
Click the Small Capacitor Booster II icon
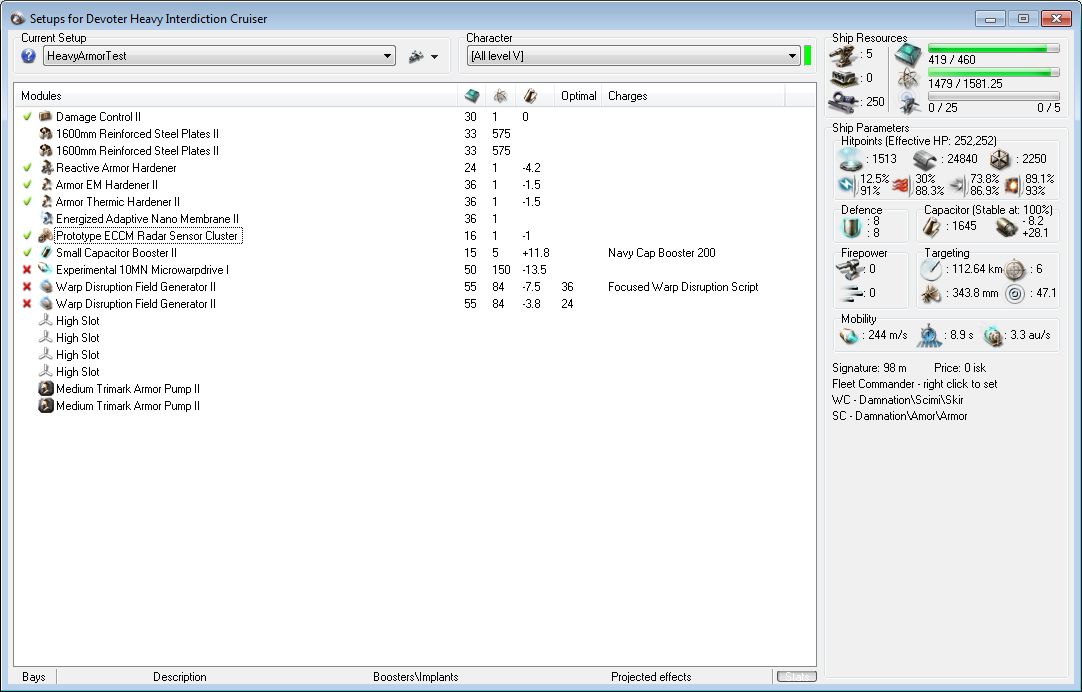tap(46, 253)
